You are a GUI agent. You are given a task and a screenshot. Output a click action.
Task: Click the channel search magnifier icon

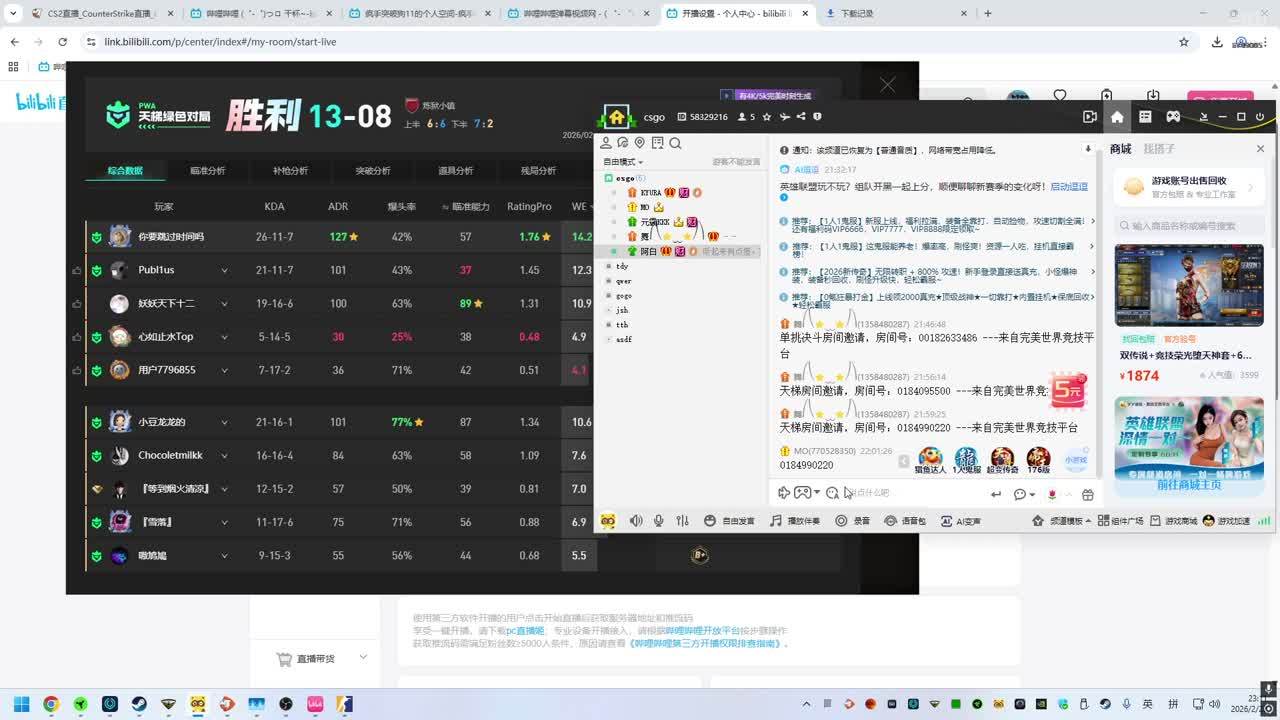coord(675,144)
